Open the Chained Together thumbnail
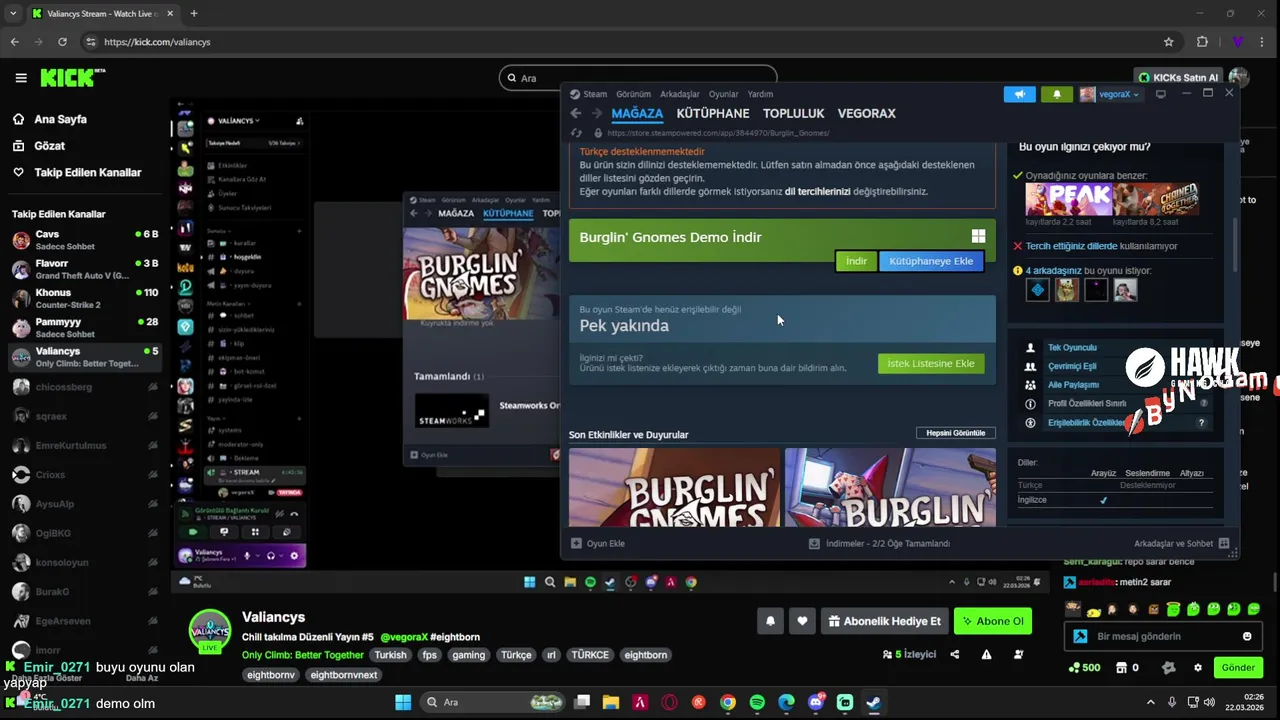1280x720 pixels. coord(1156,199)
